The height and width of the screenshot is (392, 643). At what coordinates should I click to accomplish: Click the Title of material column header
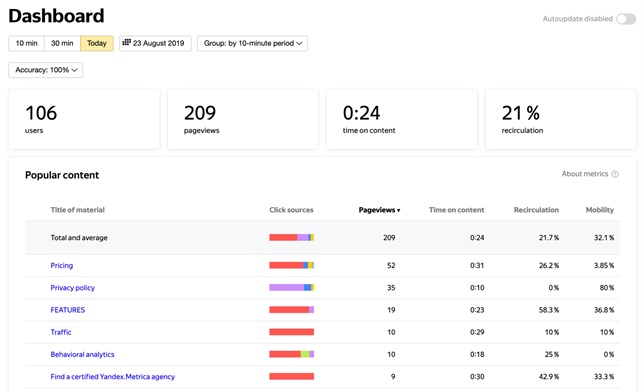click(x=78, y=210)
